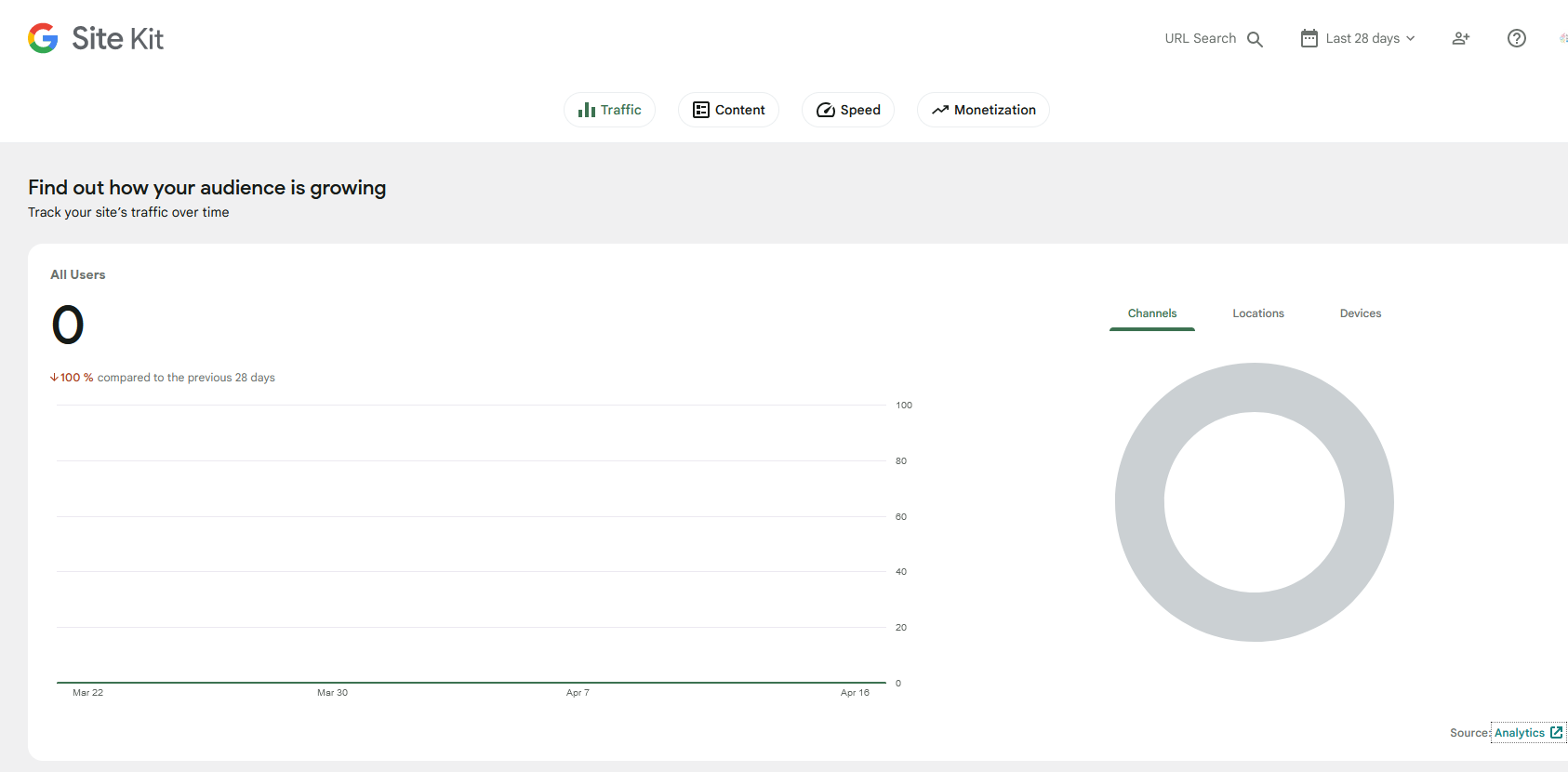This screenshot has height=772, width=1568.
Task: Click the All Users label
Action: (78, 274)
